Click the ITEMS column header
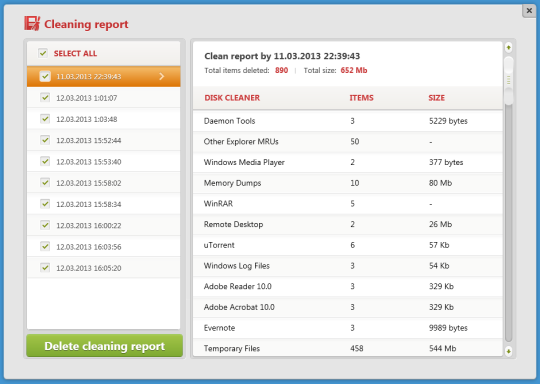 pos(361,98)
